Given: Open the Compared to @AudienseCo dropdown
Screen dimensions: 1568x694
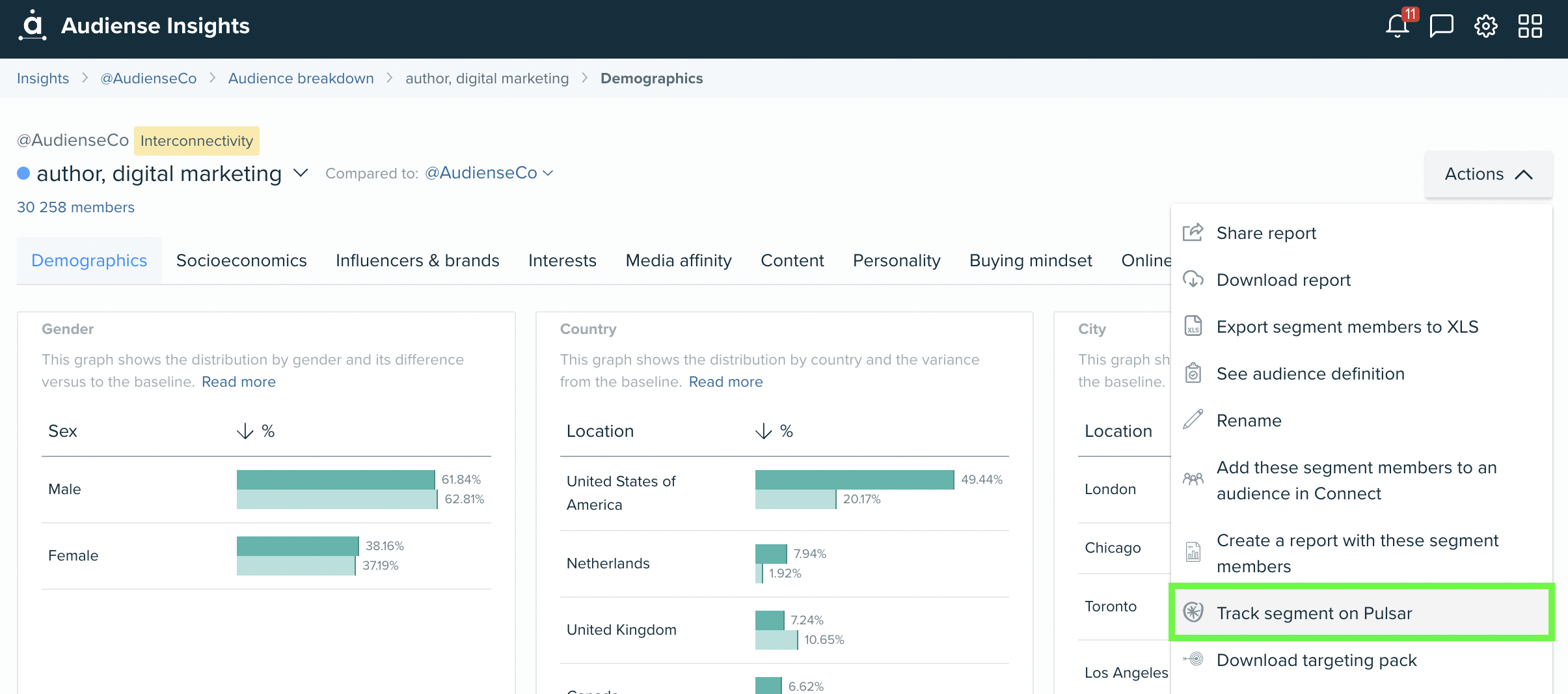Looking at the screenshot, I should [x=489, y=173].
